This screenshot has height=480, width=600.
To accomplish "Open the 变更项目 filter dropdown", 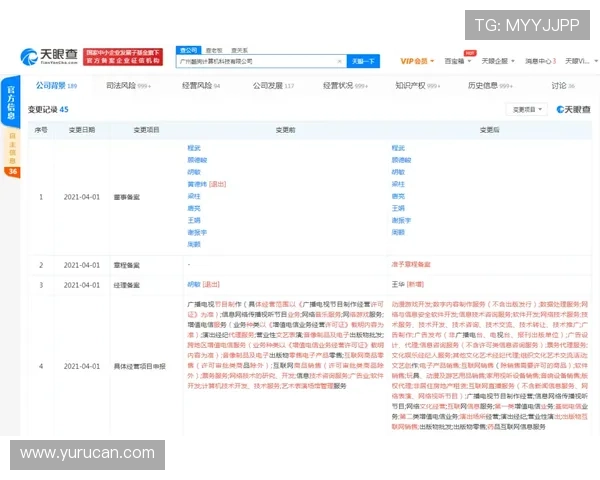I will coord(527,109).
